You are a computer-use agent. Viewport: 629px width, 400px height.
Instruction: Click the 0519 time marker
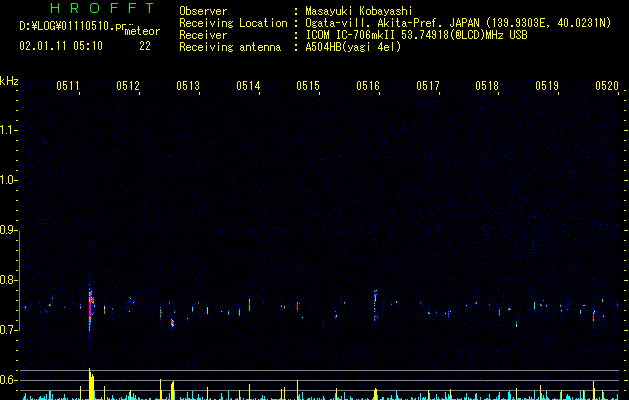(x=547, y=86)
